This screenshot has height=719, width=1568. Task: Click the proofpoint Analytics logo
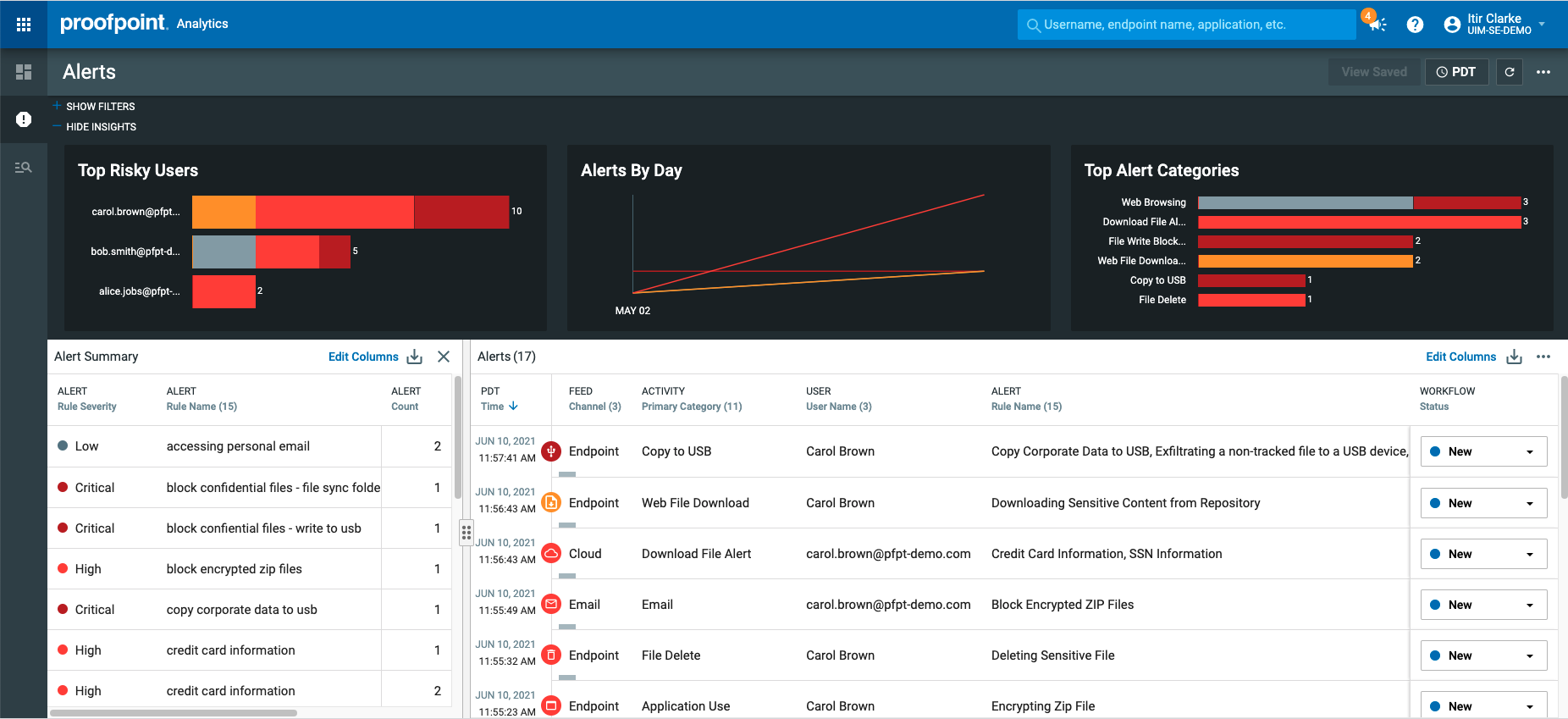(x=144, y=24)
